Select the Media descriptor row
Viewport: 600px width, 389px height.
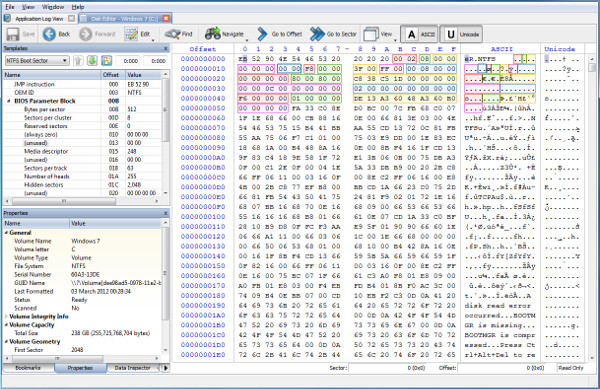coord(83,151)
